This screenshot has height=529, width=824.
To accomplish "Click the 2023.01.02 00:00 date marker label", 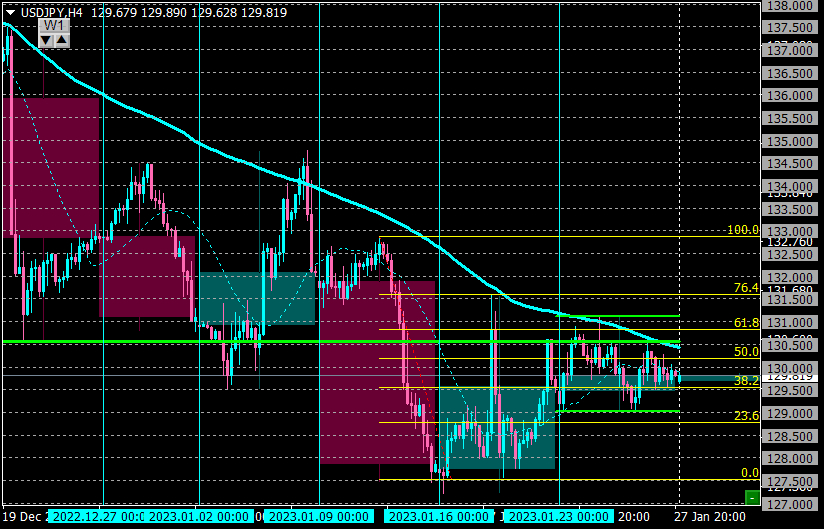I will 198,516.
